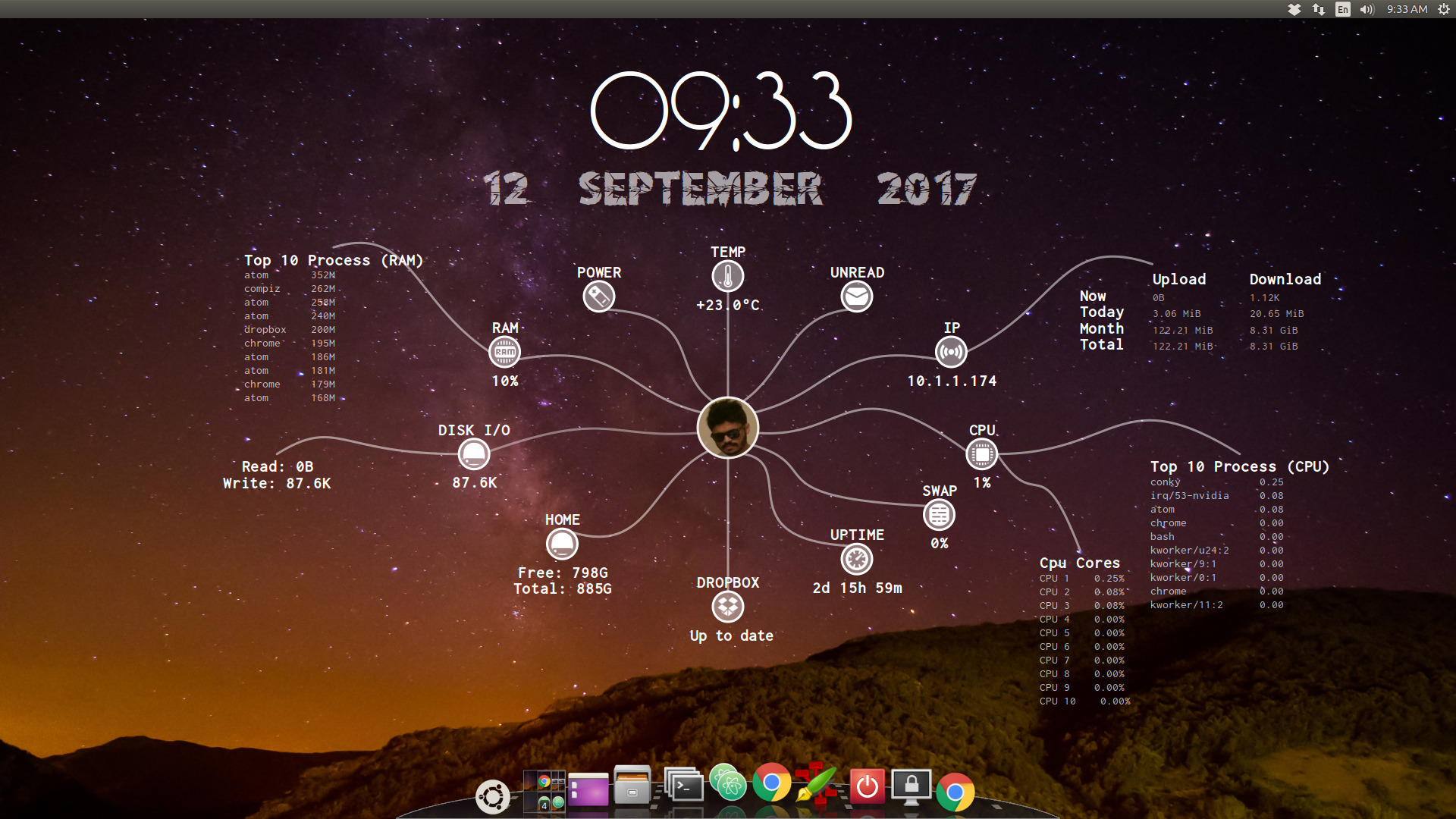Click the profile photo at center
The height and width of the screenshot is (819, 1456).
click(x=727, y=428)
